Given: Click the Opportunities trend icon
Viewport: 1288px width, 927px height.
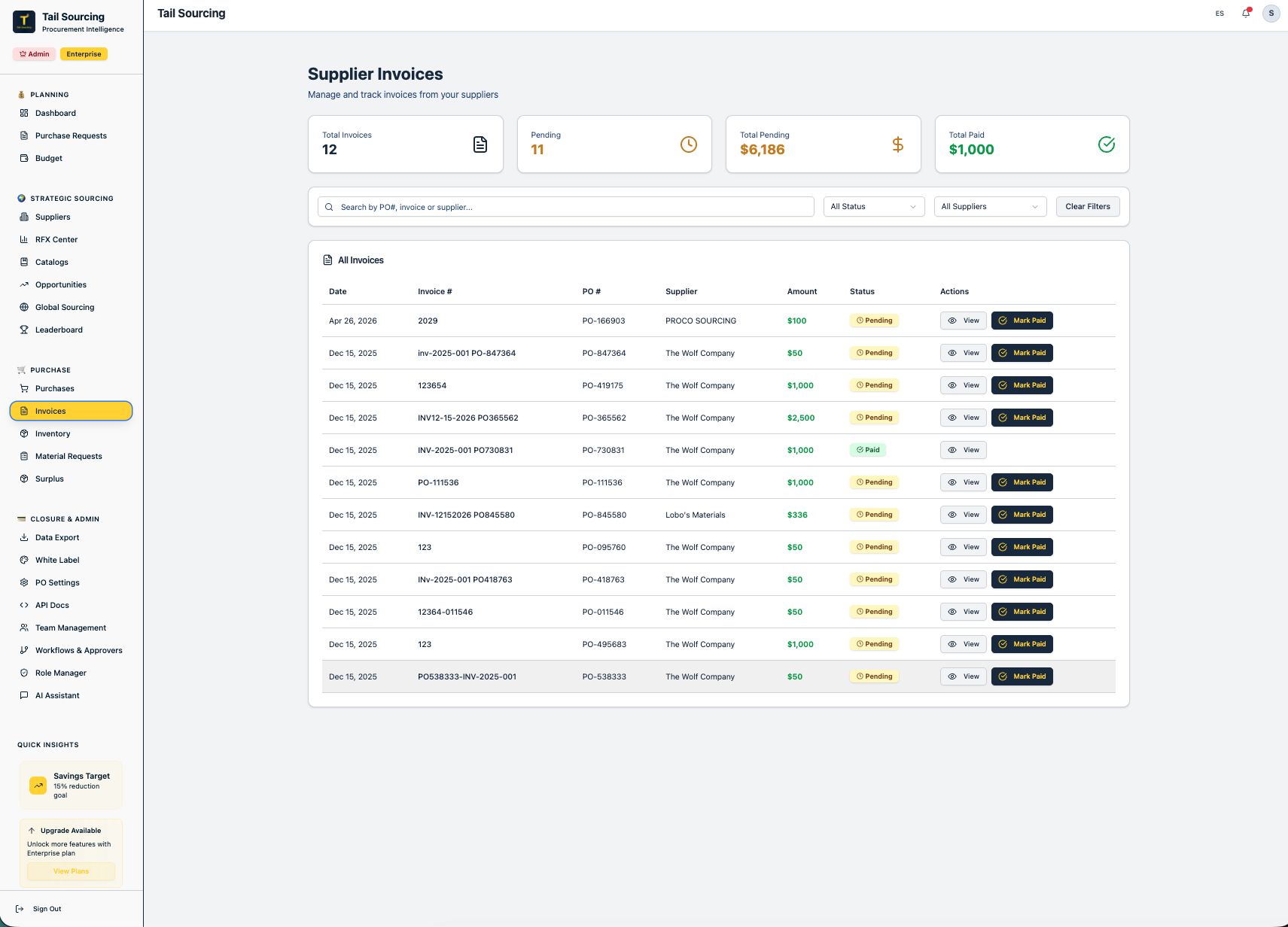Looking at the screenshot, I should pyautogui.click(x=24, y=284).
